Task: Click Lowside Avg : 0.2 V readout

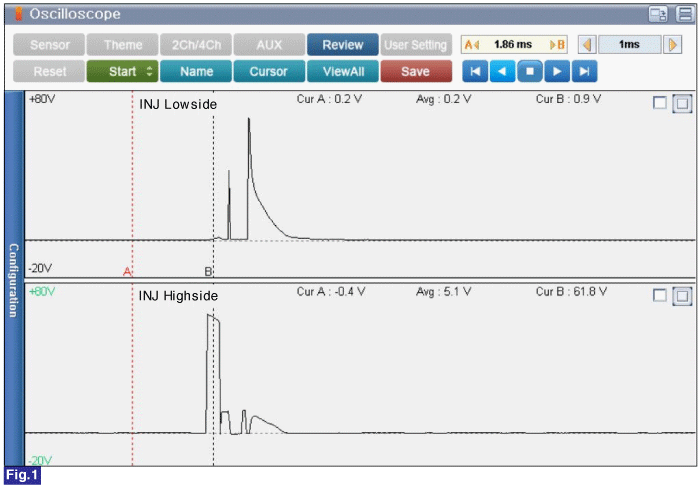Action: (443, 99)
